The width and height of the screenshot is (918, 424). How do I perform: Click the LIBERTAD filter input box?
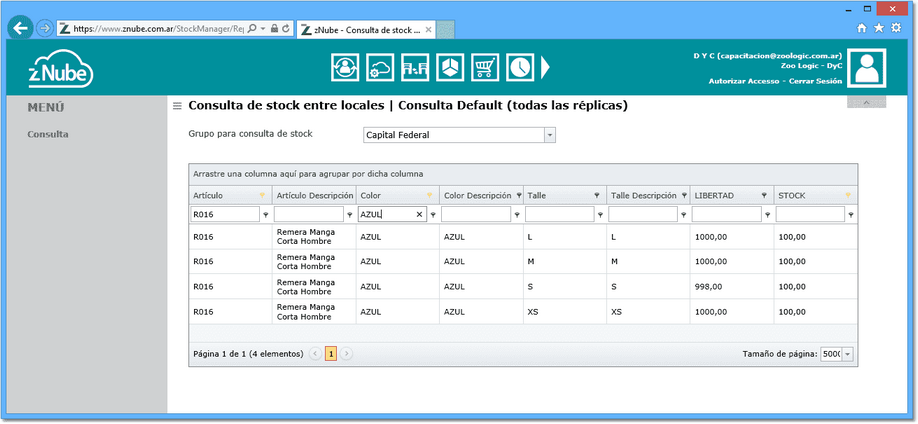[x=727, y=214]
